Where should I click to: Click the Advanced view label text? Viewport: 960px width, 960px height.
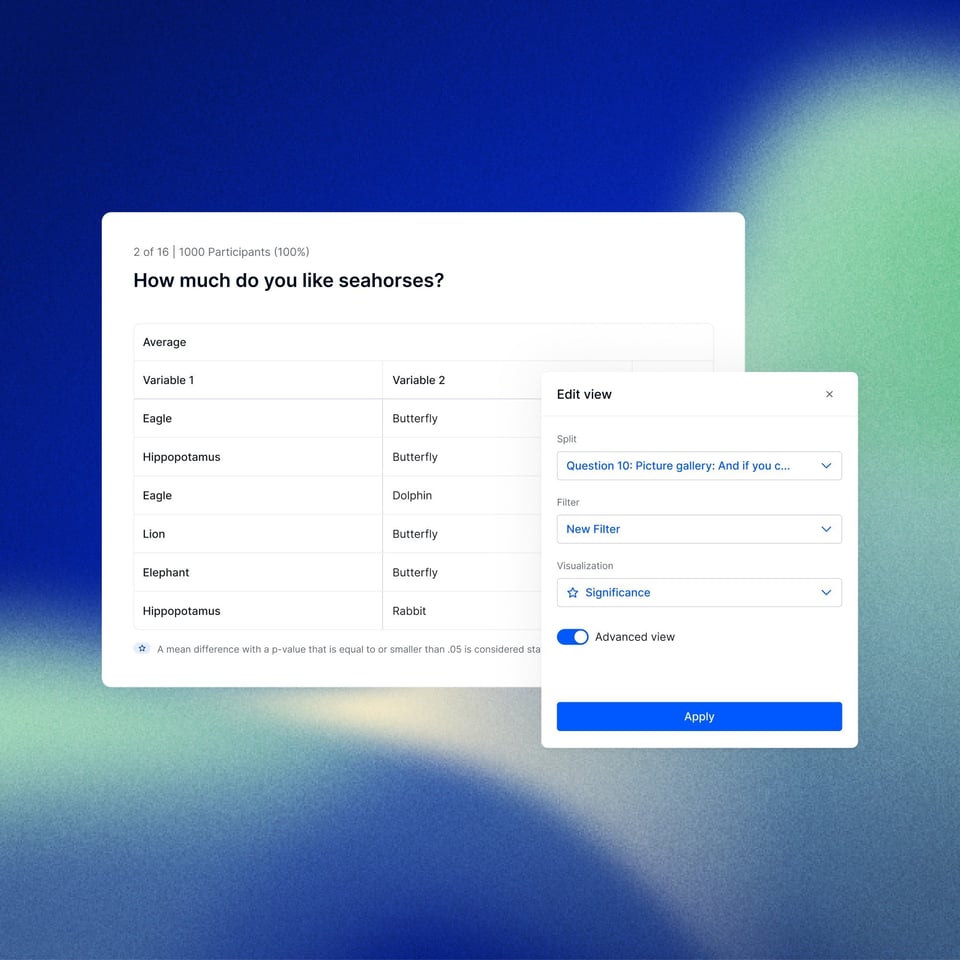point(634,637)
